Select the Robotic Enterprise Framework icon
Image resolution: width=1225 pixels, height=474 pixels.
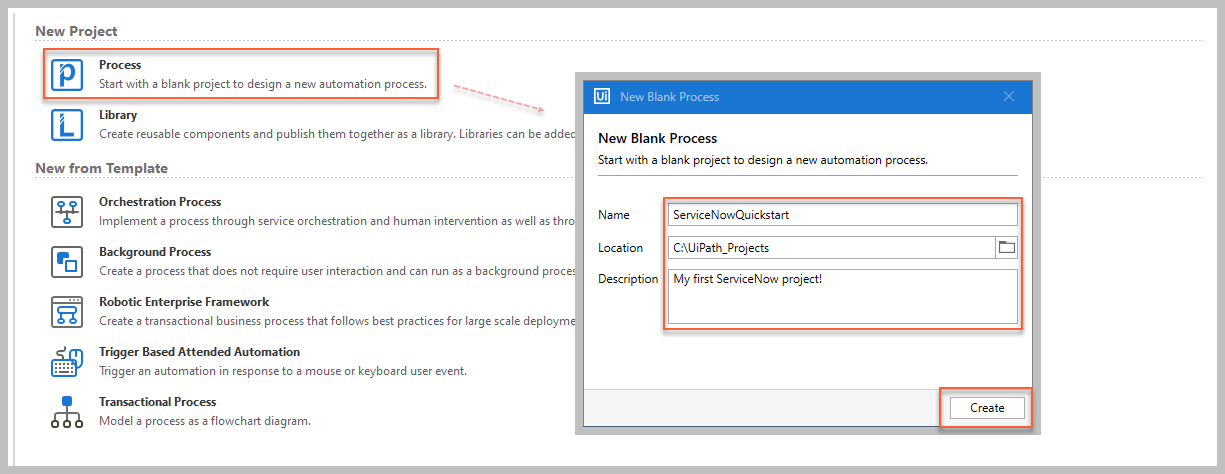[x=67, y=312]
